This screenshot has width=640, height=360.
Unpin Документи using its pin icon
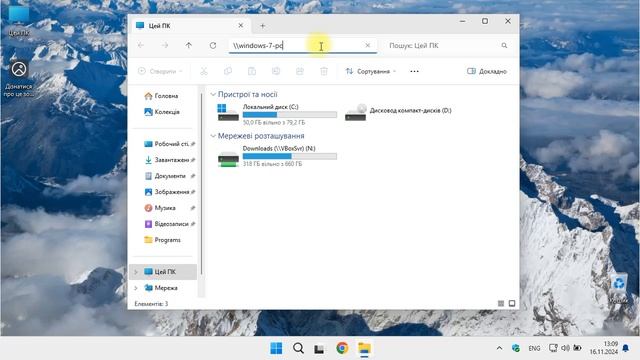tap(193, 176)
